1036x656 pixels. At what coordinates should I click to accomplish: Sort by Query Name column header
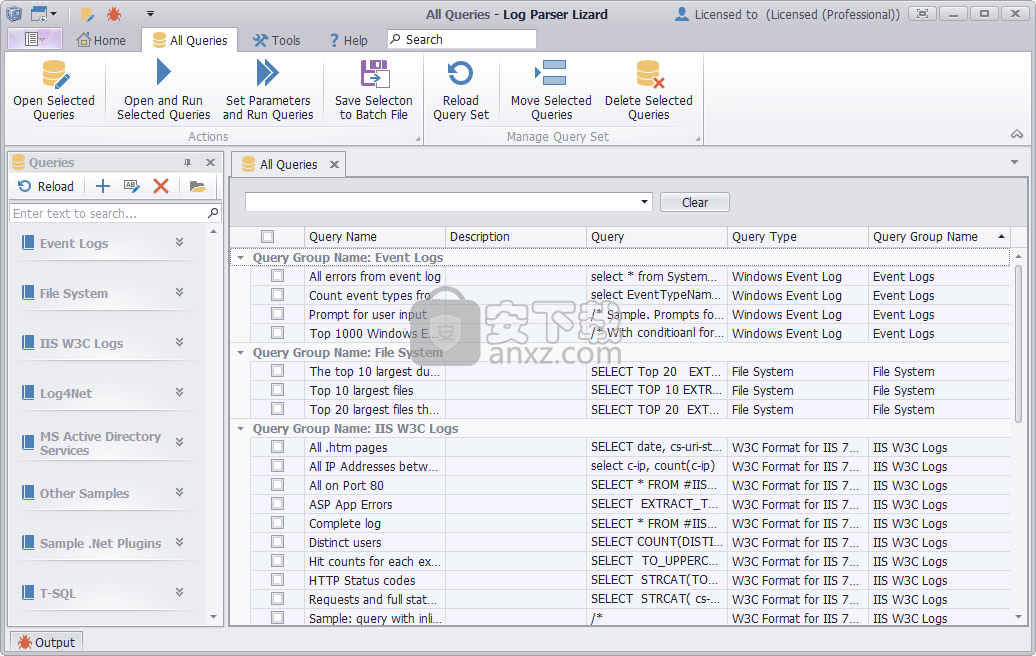point(375,237)
